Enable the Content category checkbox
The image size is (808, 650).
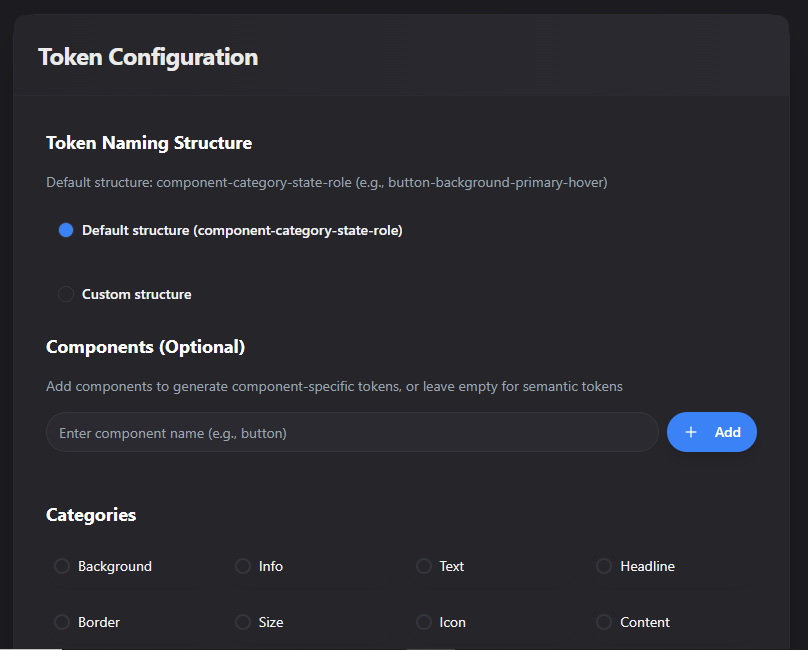(604, 622)
